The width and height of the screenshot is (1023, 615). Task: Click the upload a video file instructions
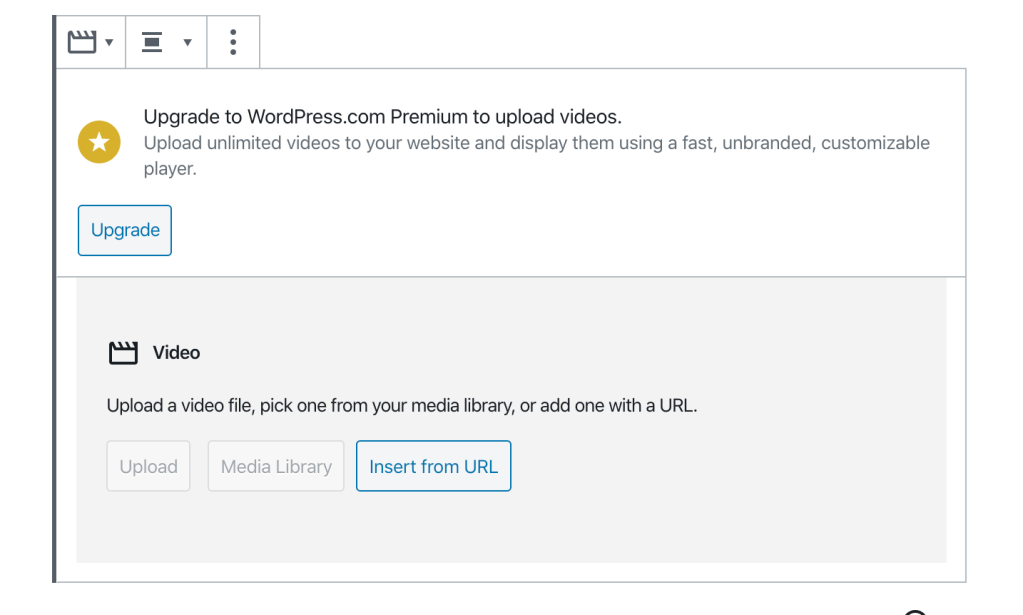point(401,407)
